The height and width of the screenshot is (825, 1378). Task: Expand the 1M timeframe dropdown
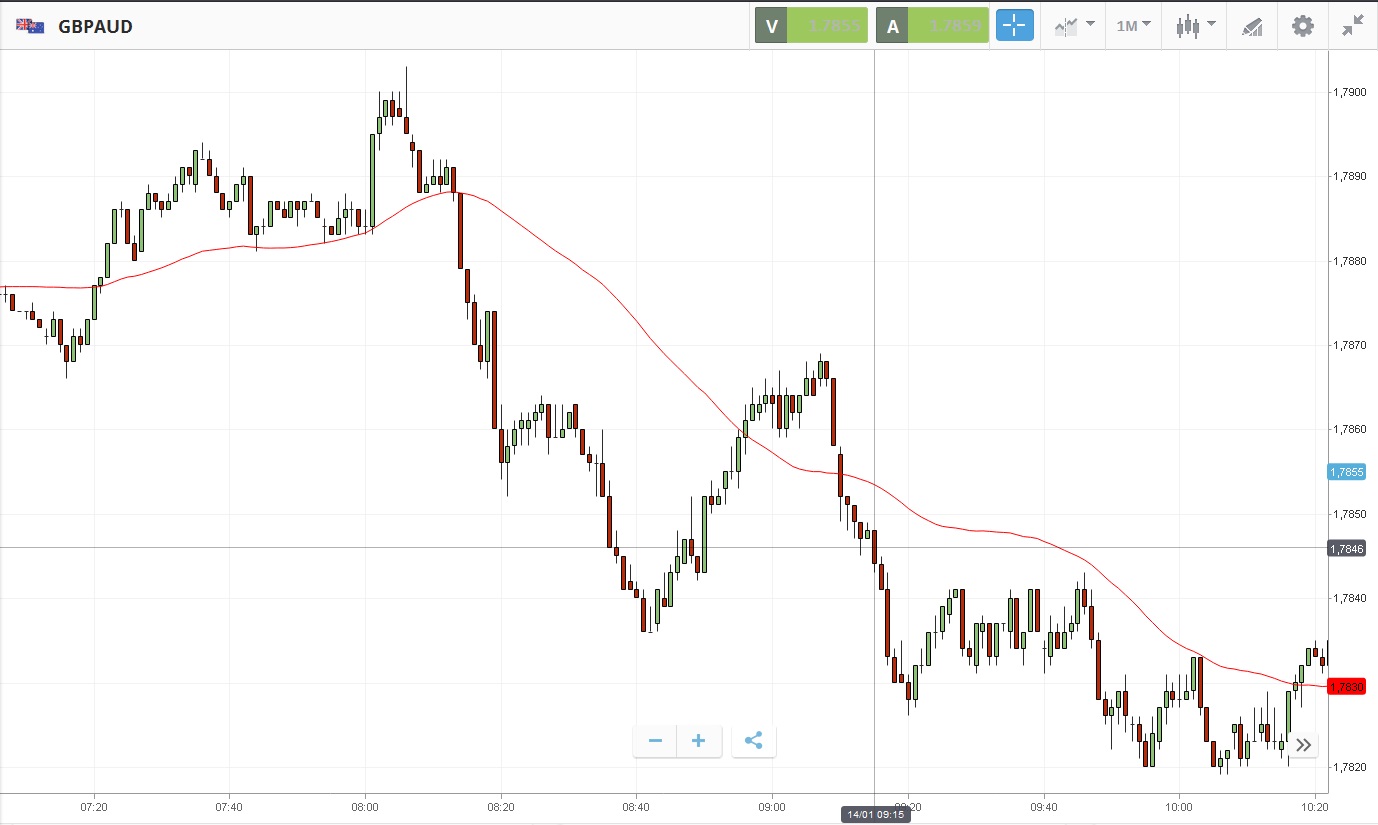pos(1133,26)
